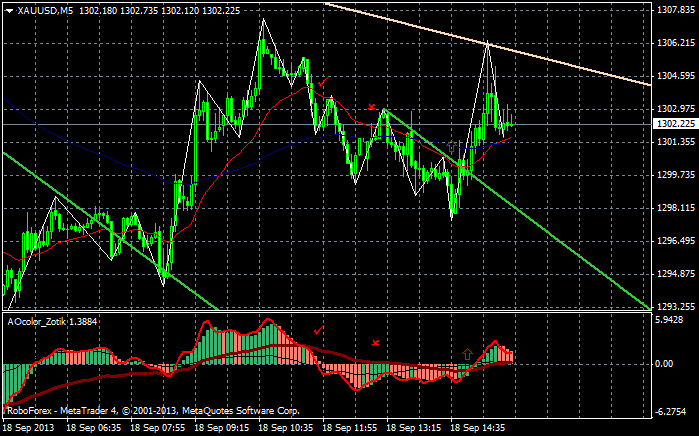Click the 1299.735 price scale value
699x436 pixels.
tap(676, 175)
